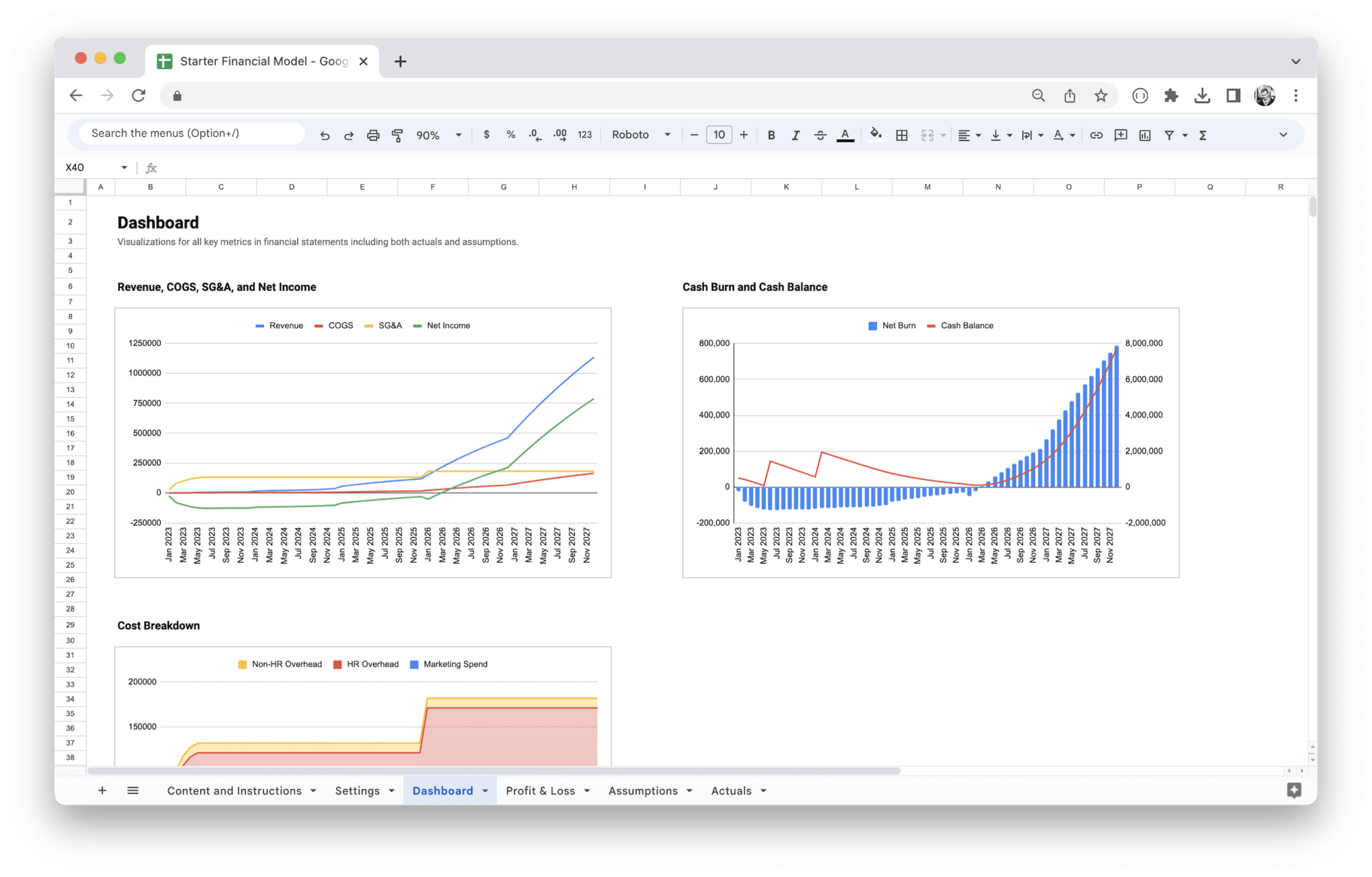Open the text alignment dropdown arrow
Image resolution: width=1372 pixels, height=877 pixels.
pos(977,135)
